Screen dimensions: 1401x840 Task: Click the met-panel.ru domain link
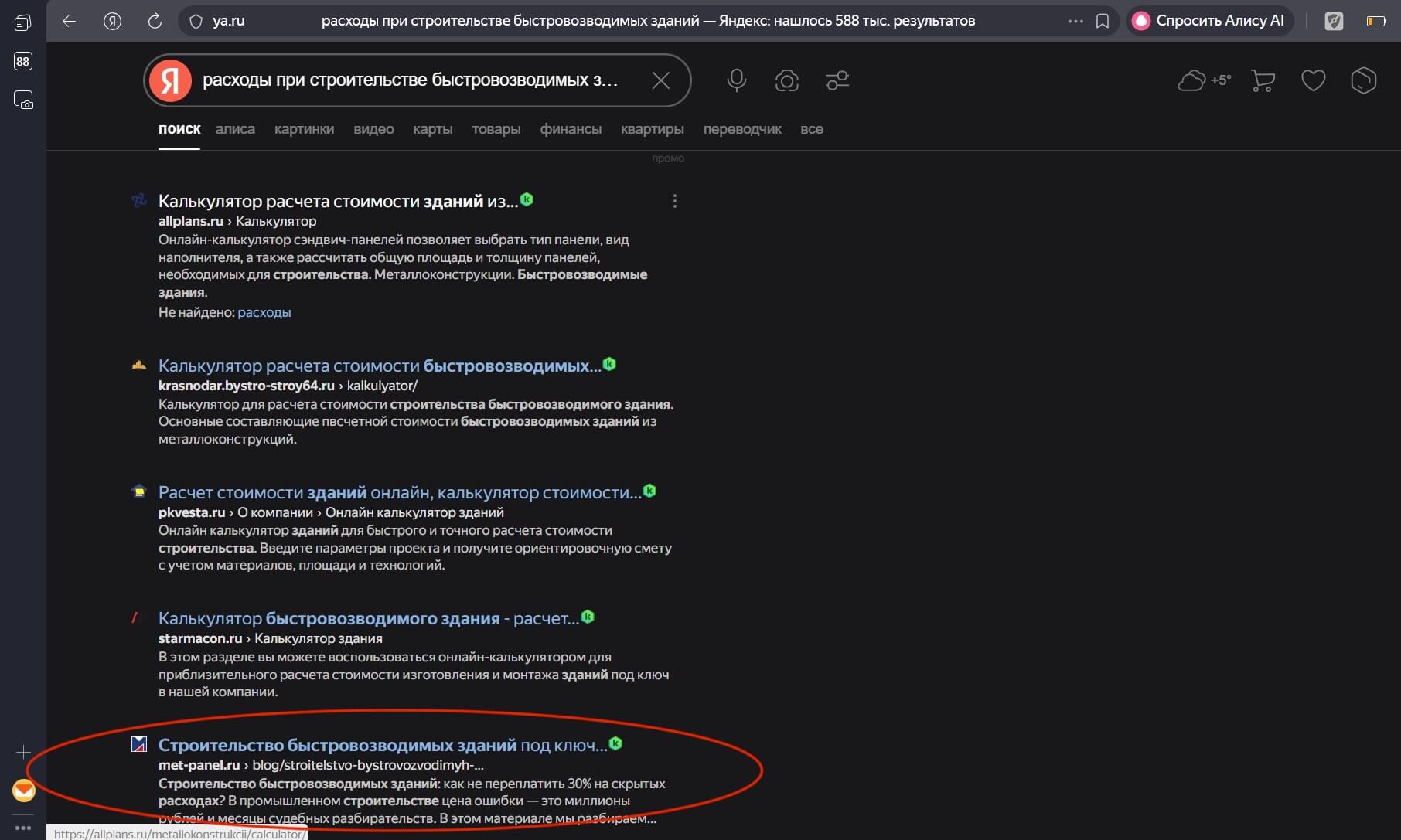(199, 765)
